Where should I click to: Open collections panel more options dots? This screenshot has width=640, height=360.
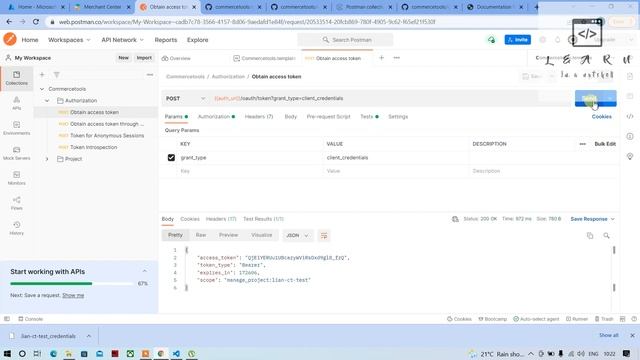pos(150,75)
